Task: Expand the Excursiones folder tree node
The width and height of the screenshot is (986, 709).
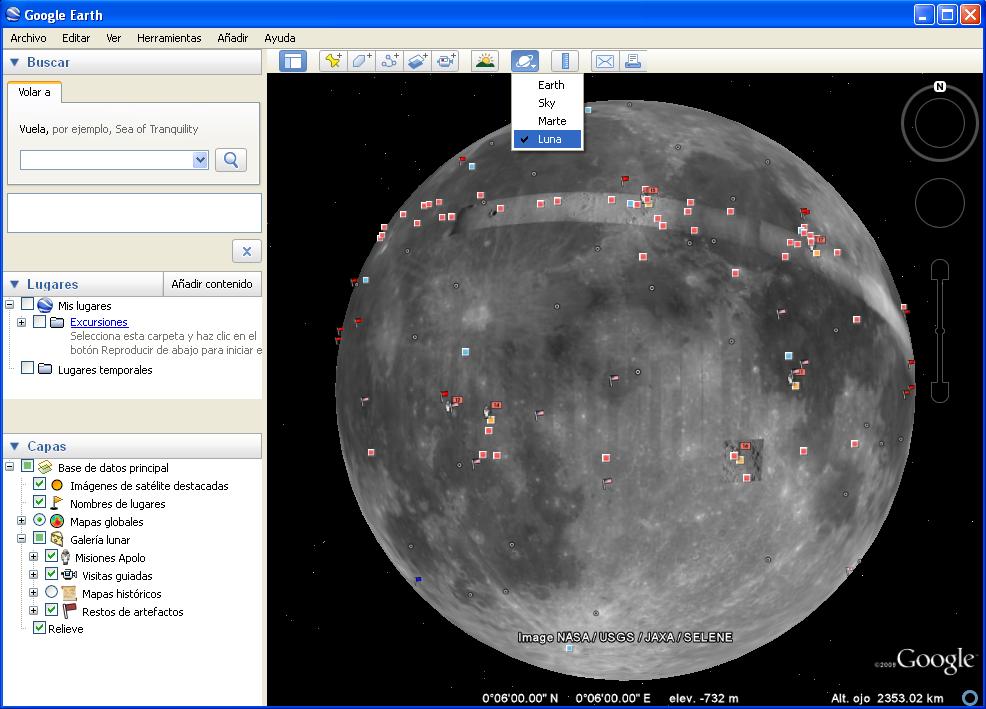Action: pyautogui.click(x=21, y=322)
